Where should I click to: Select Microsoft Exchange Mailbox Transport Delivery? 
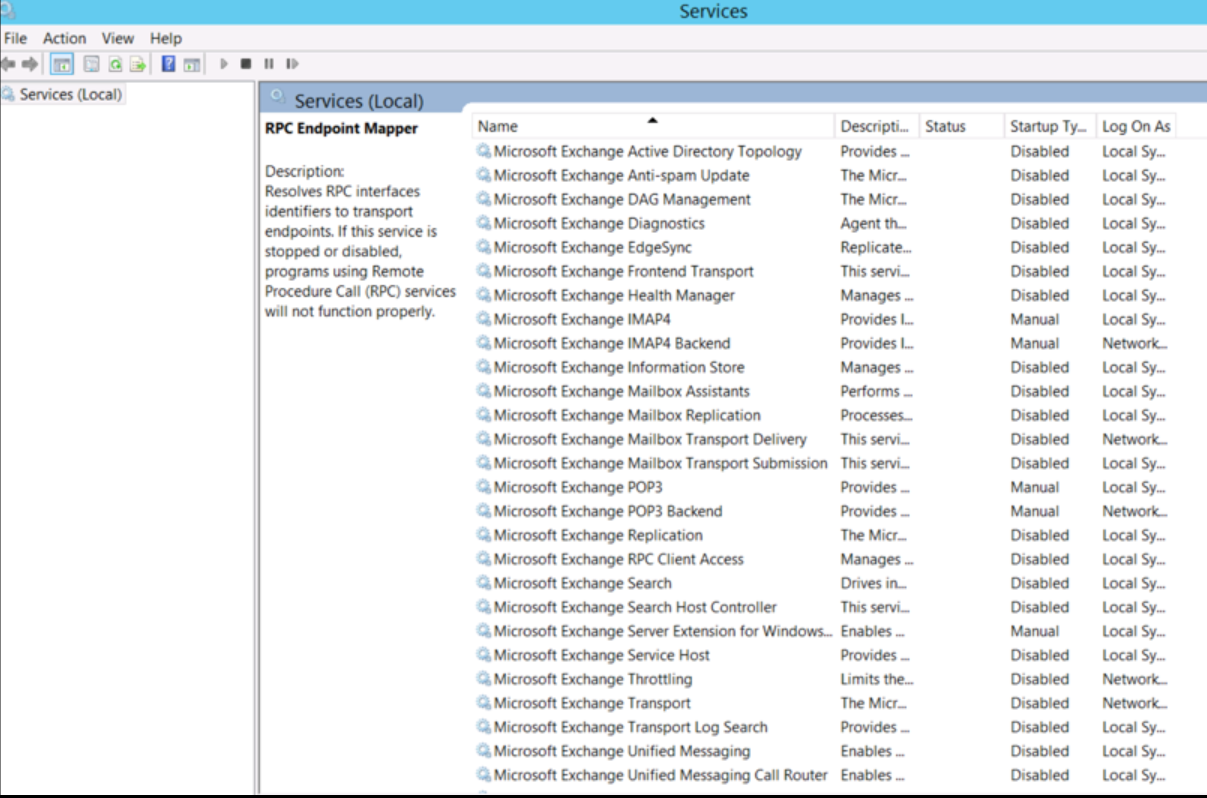click(650, 440)
